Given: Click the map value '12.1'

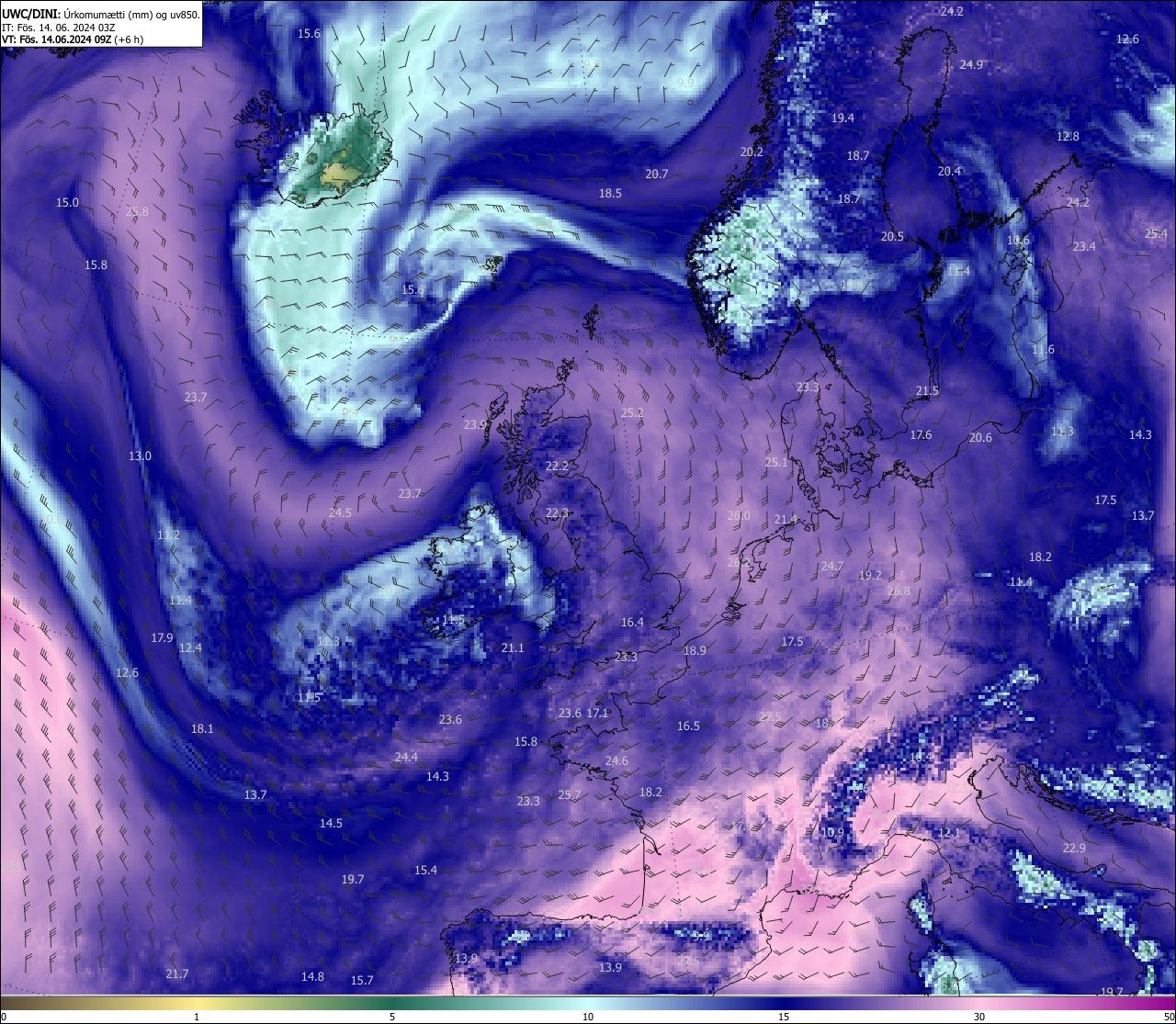Looking at the screenshot, I should tap(949, 832).
